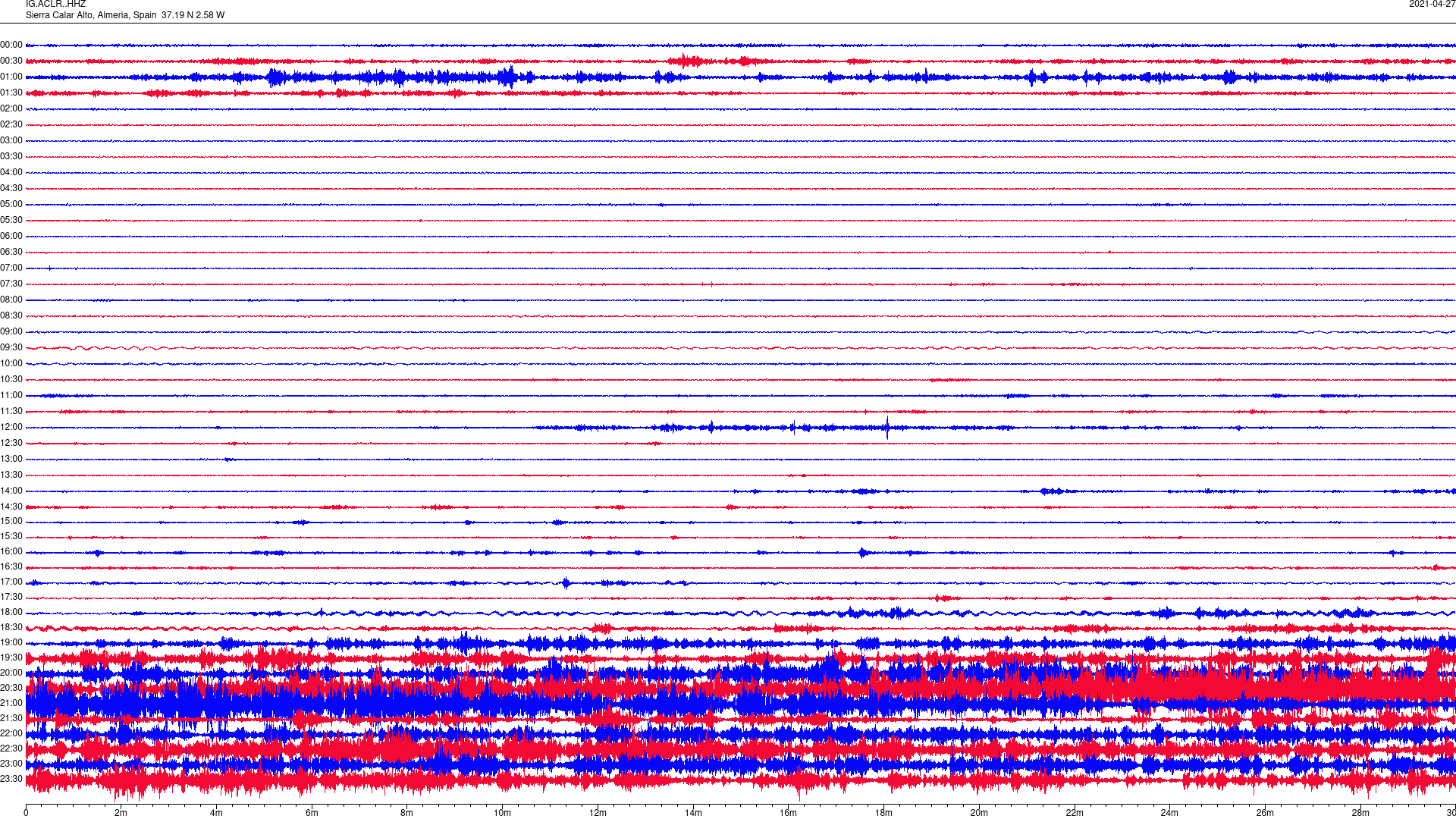Click the 18:00 time row label
The height and width of the screenshot is (819, 1456).
[11, 612]
